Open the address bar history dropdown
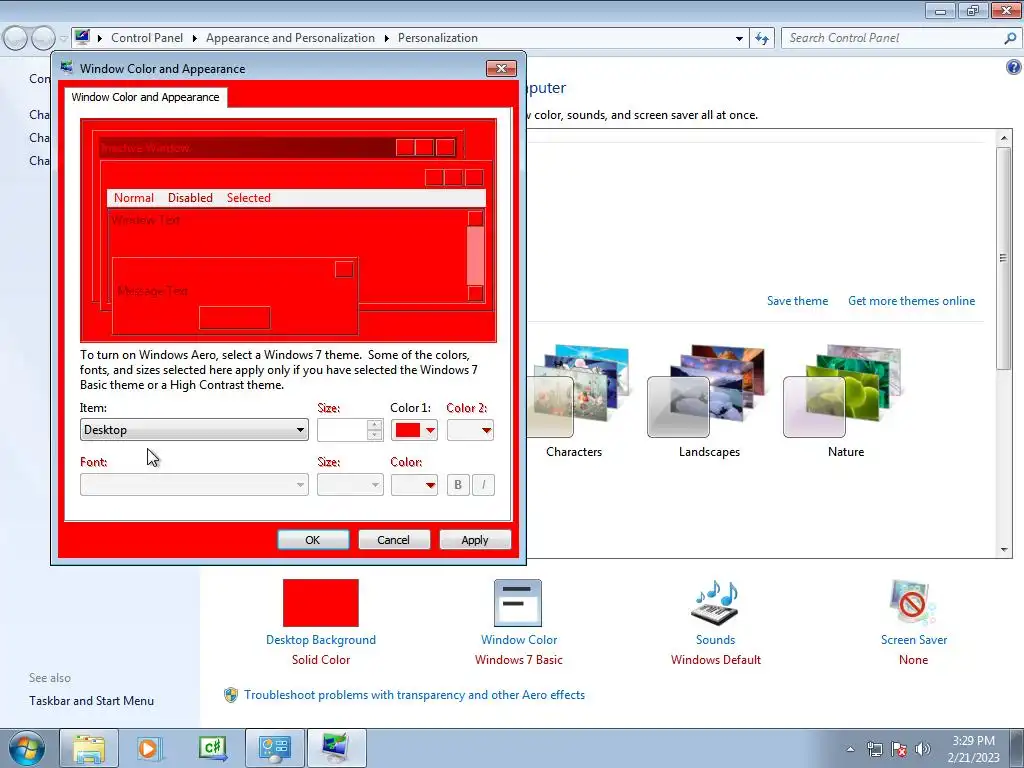 pyautogui.click(x=739, y=39)
